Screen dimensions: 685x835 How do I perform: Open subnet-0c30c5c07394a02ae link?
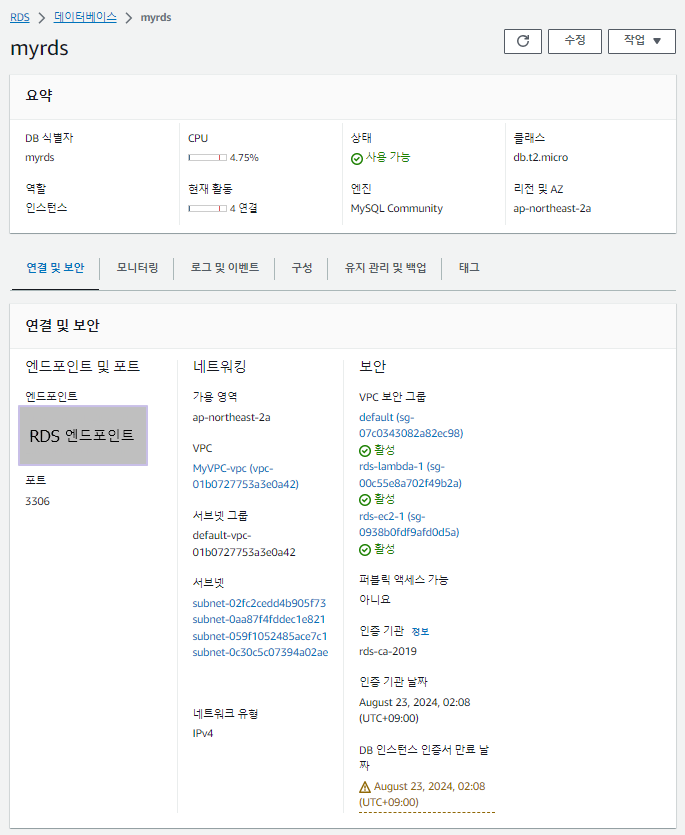(260, 652)
